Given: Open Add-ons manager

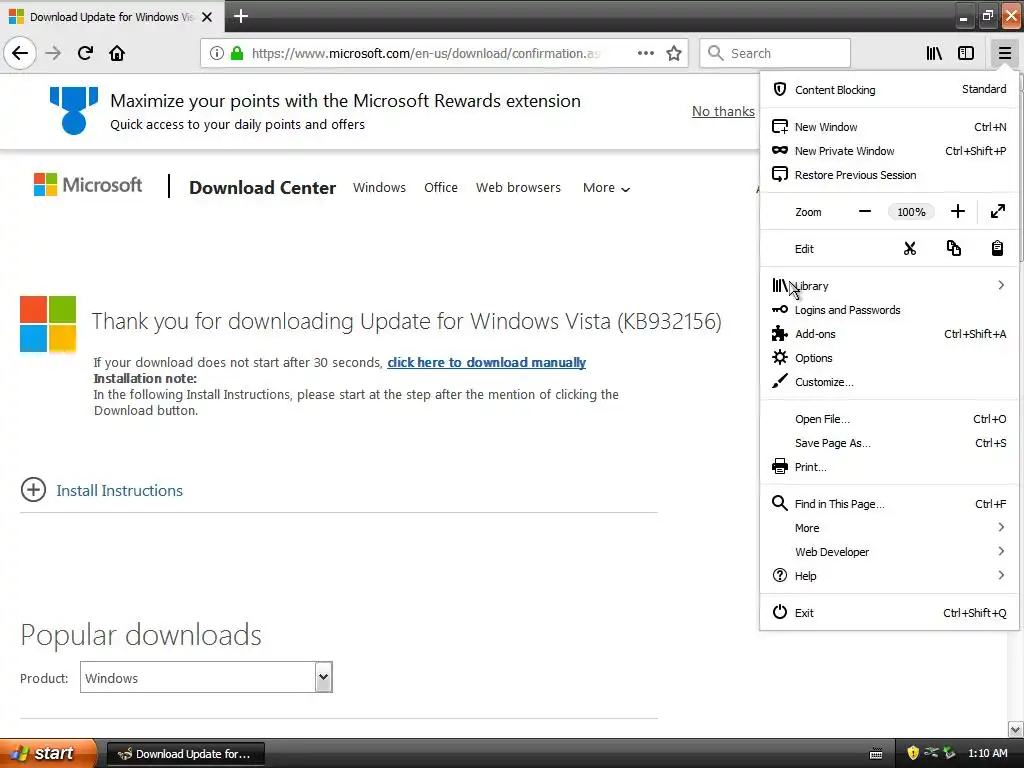Looking at the screenshot, I should coord(889,334).
